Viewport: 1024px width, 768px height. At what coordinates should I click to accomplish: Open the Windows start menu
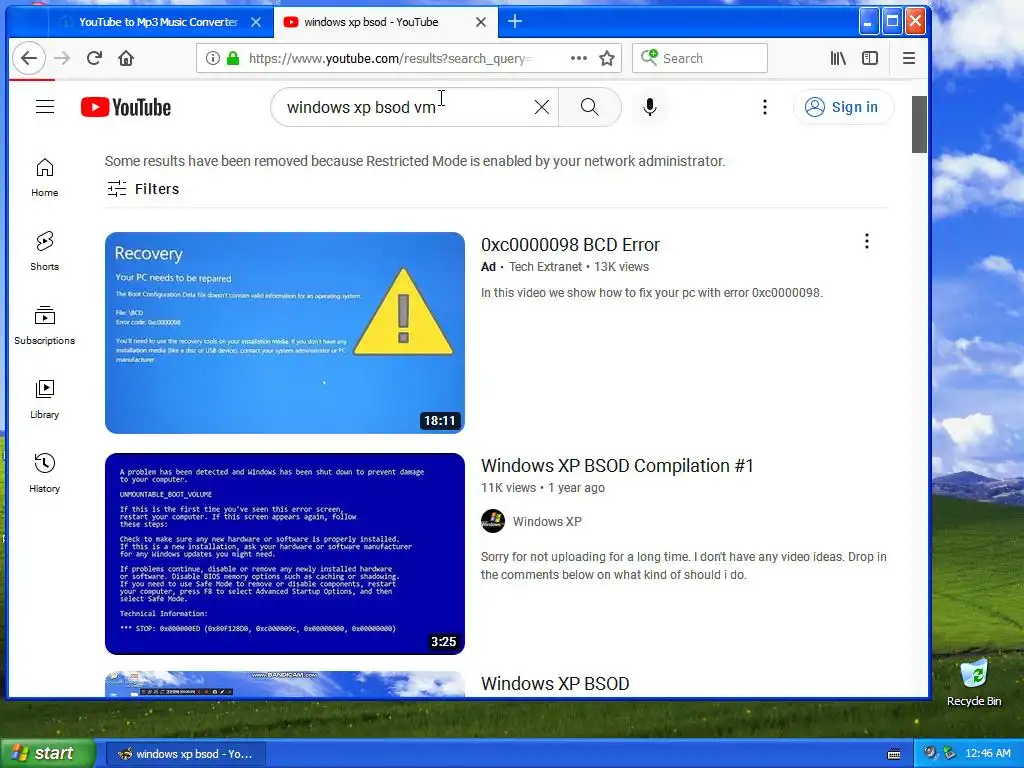click(x=47, y=754)
